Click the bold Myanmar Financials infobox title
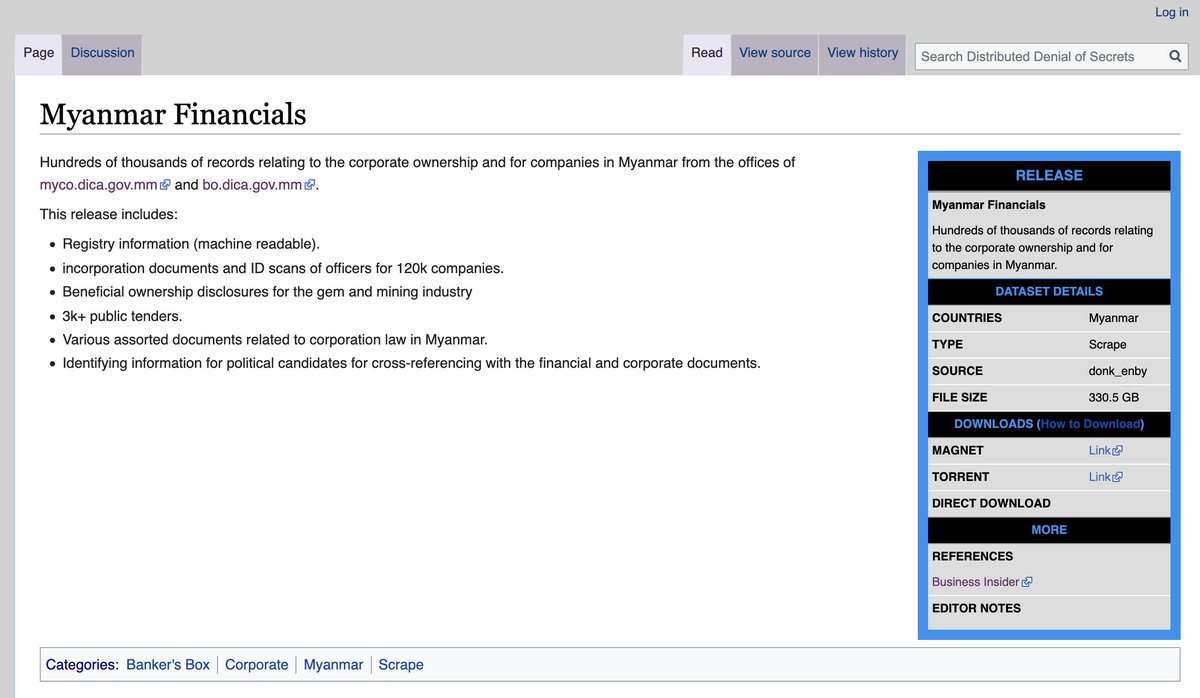 pos(988,205)
